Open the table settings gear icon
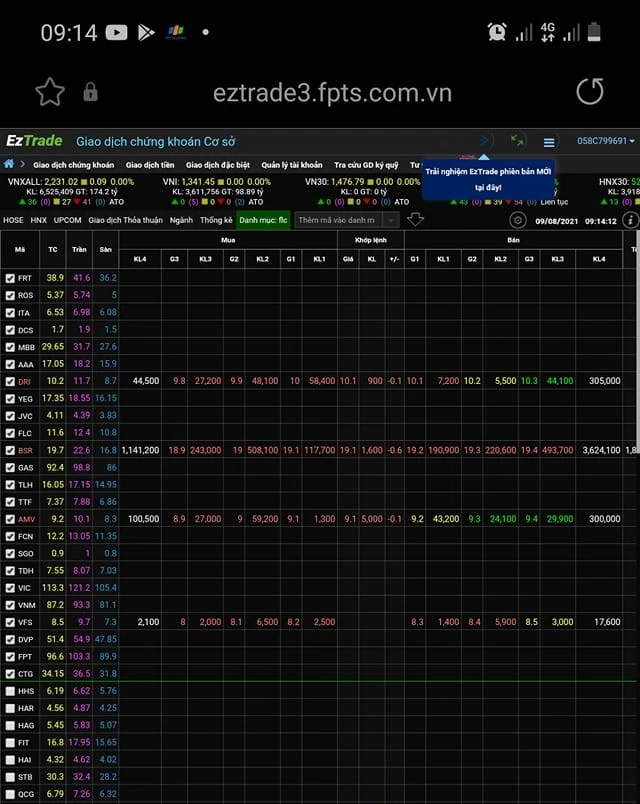The image size is (640, 804). click(x=518, y=220)
